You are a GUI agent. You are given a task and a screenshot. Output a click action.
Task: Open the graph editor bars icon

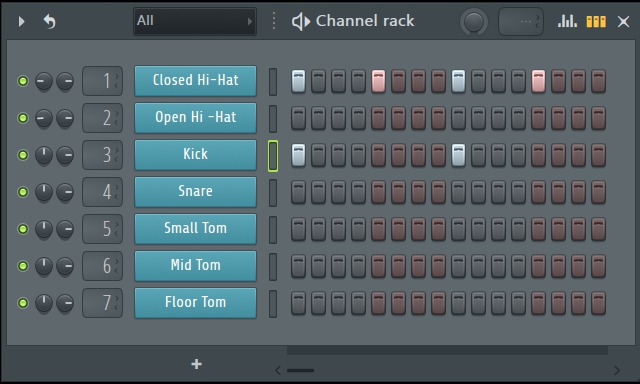pyautogui.click(x=567, y=21)
